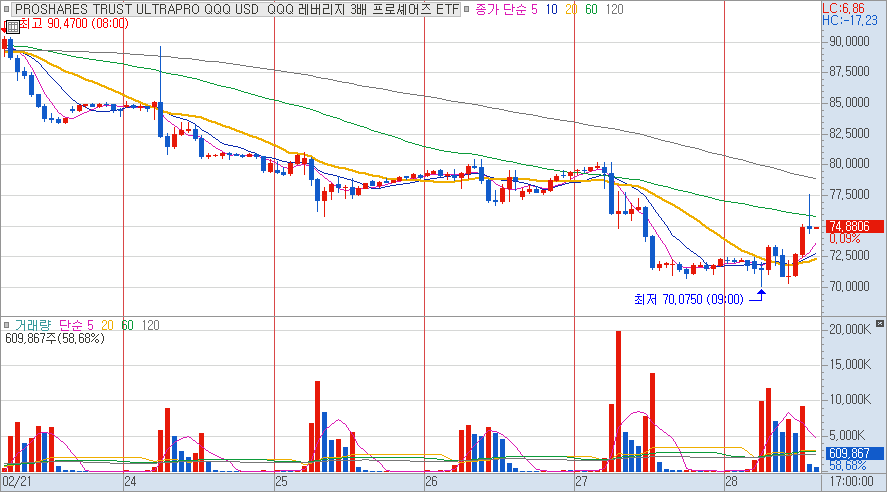This screenshot has width=887, height=492.
Task: Click 15,000K on the volume axis
Action: pos(850,364)
